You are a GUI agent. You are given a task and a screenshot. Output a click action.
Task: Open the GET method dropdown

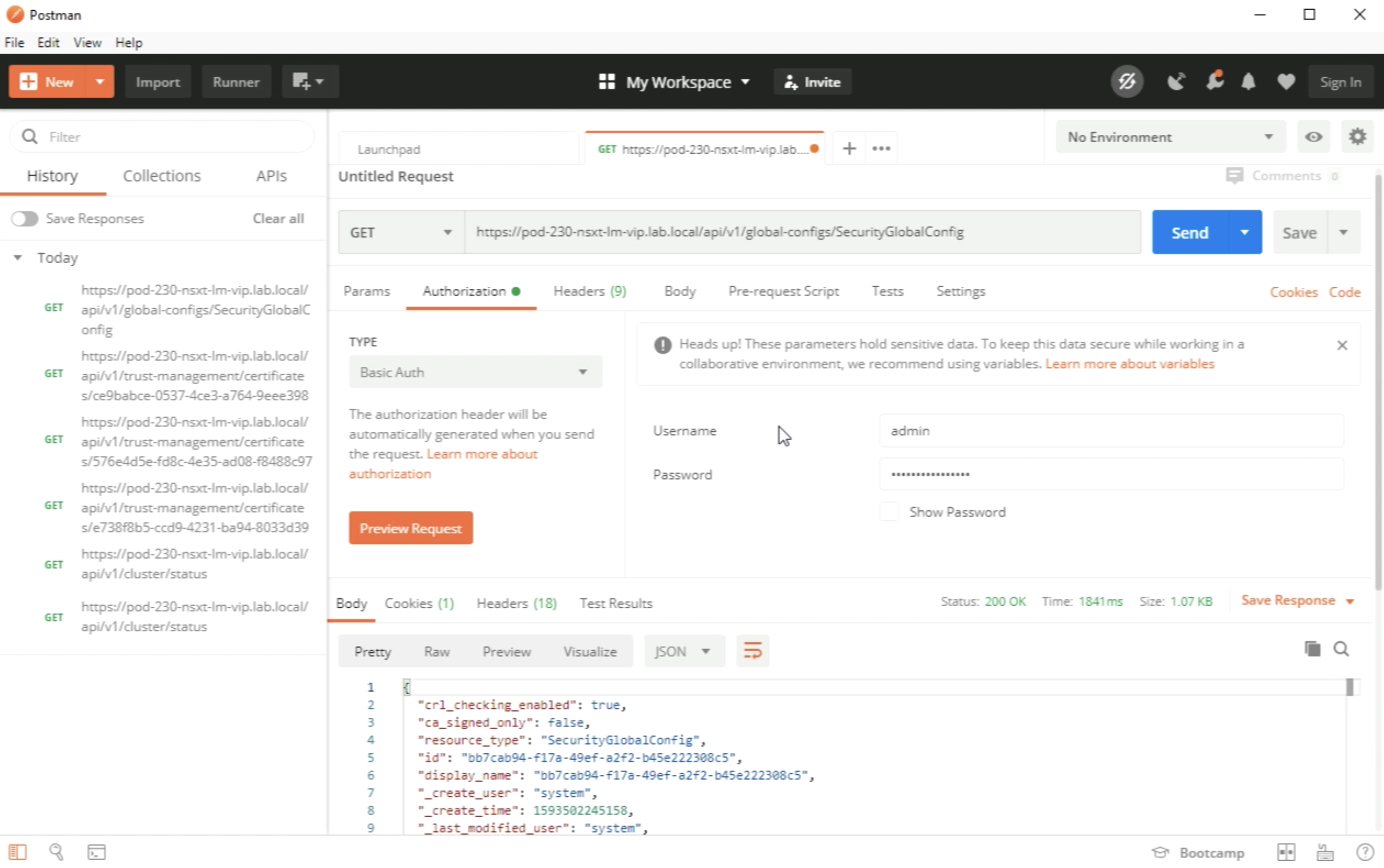tap(401, 233)
